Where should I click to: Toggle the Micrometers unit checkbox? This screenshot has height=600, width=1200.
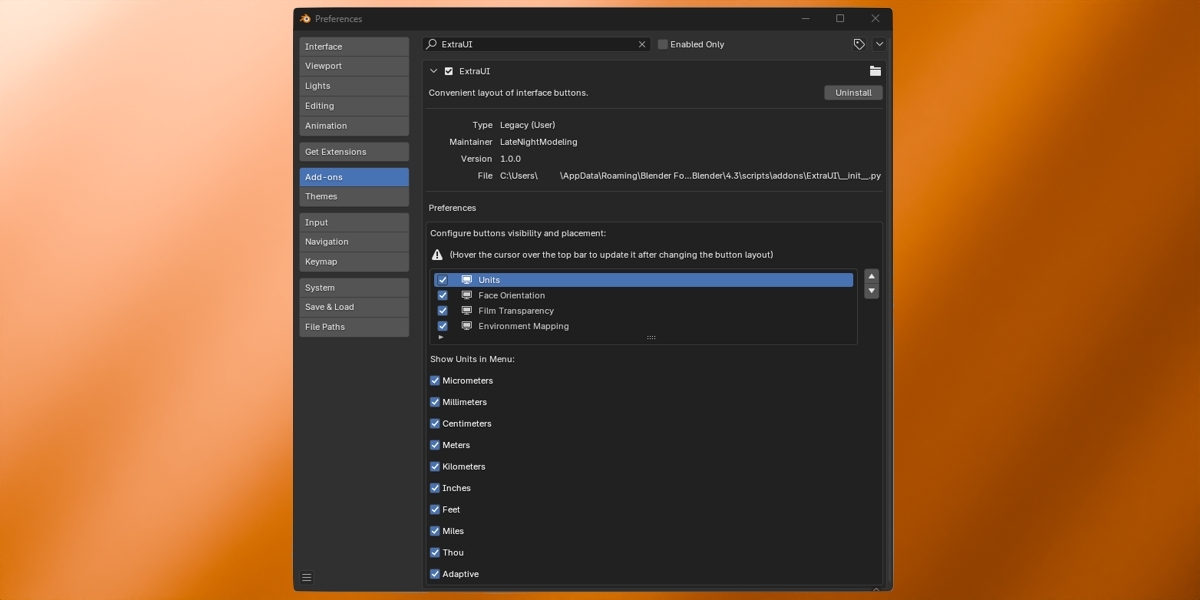tap(435, 381)
